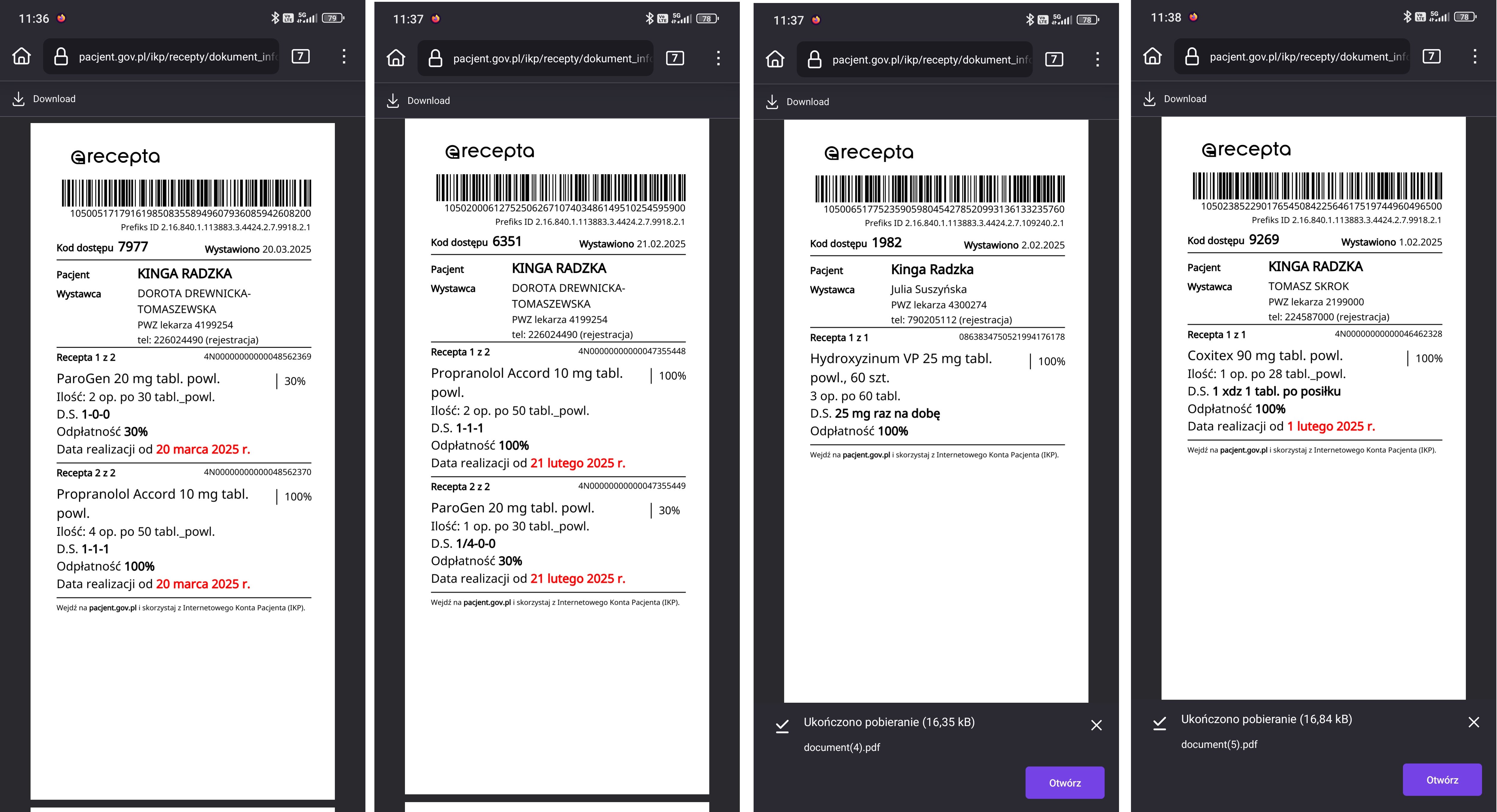Click Download icon above prescription 7977
Image resolution: width=1497 pixels, height=812 pixels.
pos(19,99)
